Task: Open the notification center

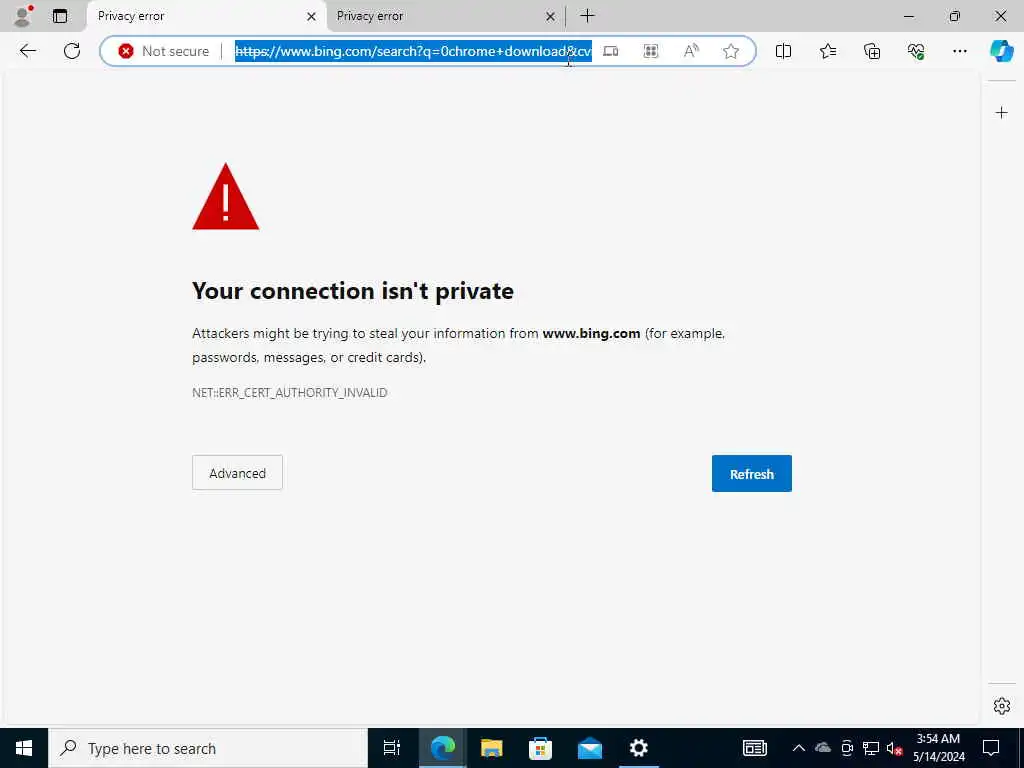Action: (x=991, y=748)
